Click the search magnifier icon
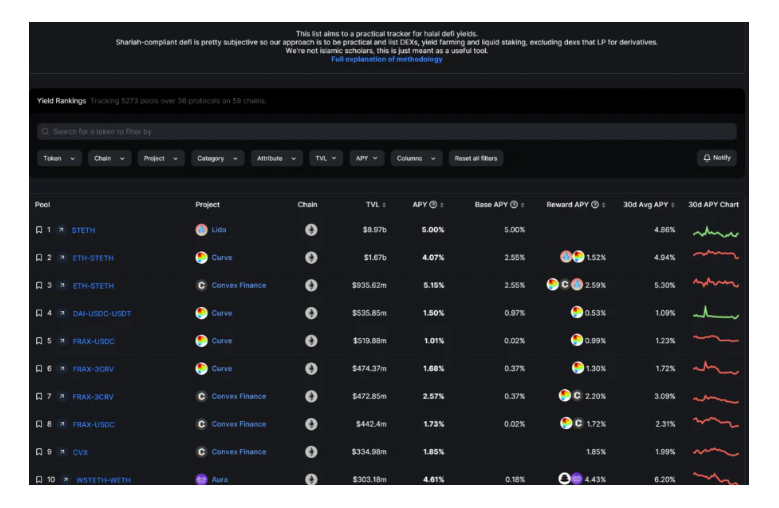Image resolution: width=779 pixels, height=508 pixels. click(45, 132)
